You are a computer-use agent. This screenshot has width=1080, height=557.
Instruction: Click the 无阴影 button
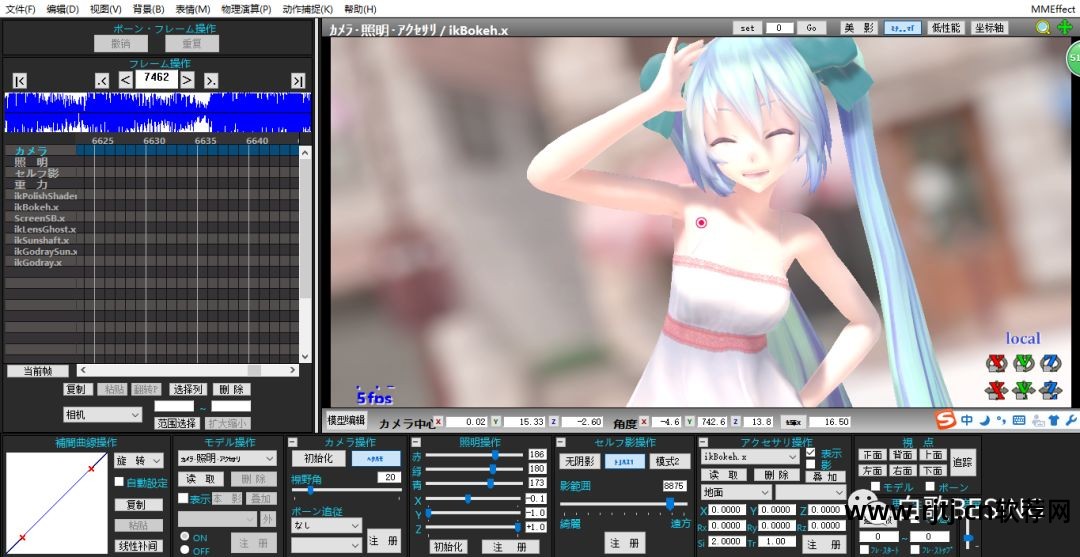point(579,461)
